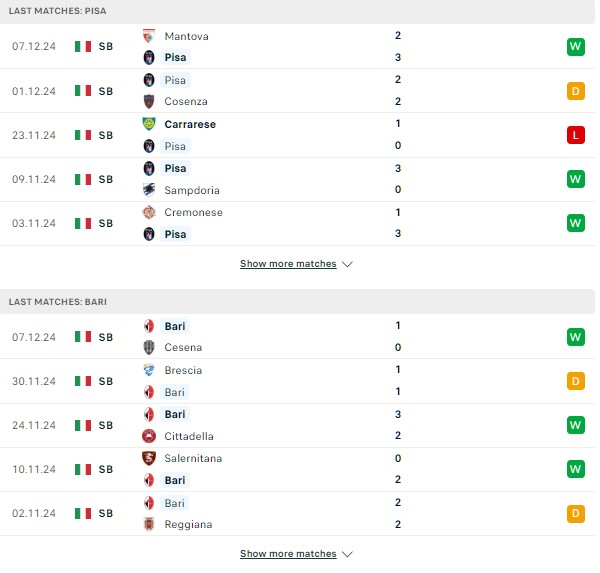The height and width of the screenshot is (573, 600).
Task: Click the Cosenza team crest icon
Action: (x=149, y=101)
